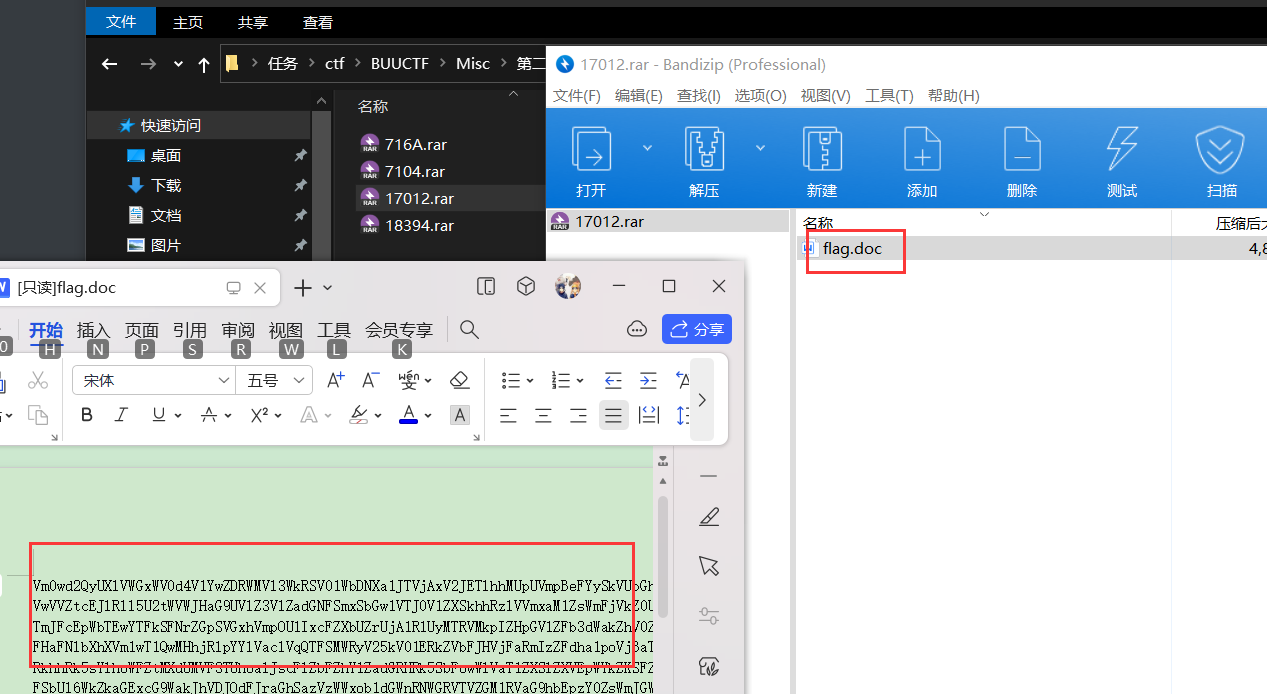Expand the numbered list style arrow

coord(579,381)
